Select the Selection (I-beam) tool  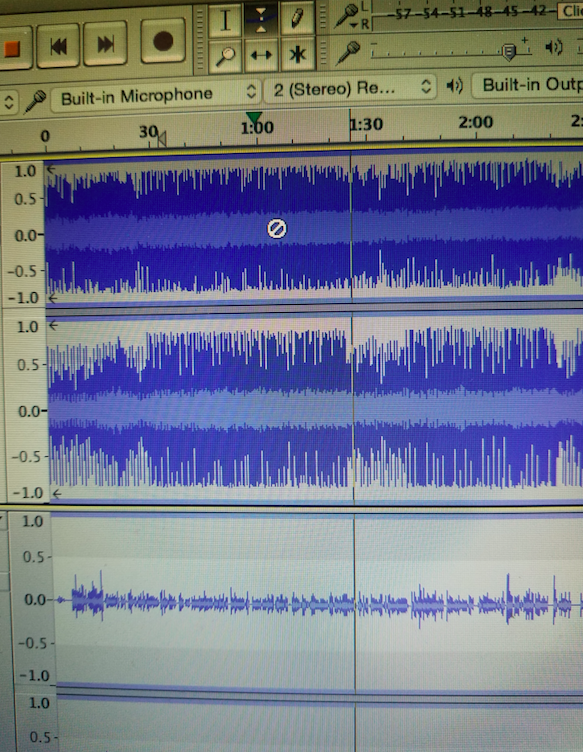(x=225, y=21)
